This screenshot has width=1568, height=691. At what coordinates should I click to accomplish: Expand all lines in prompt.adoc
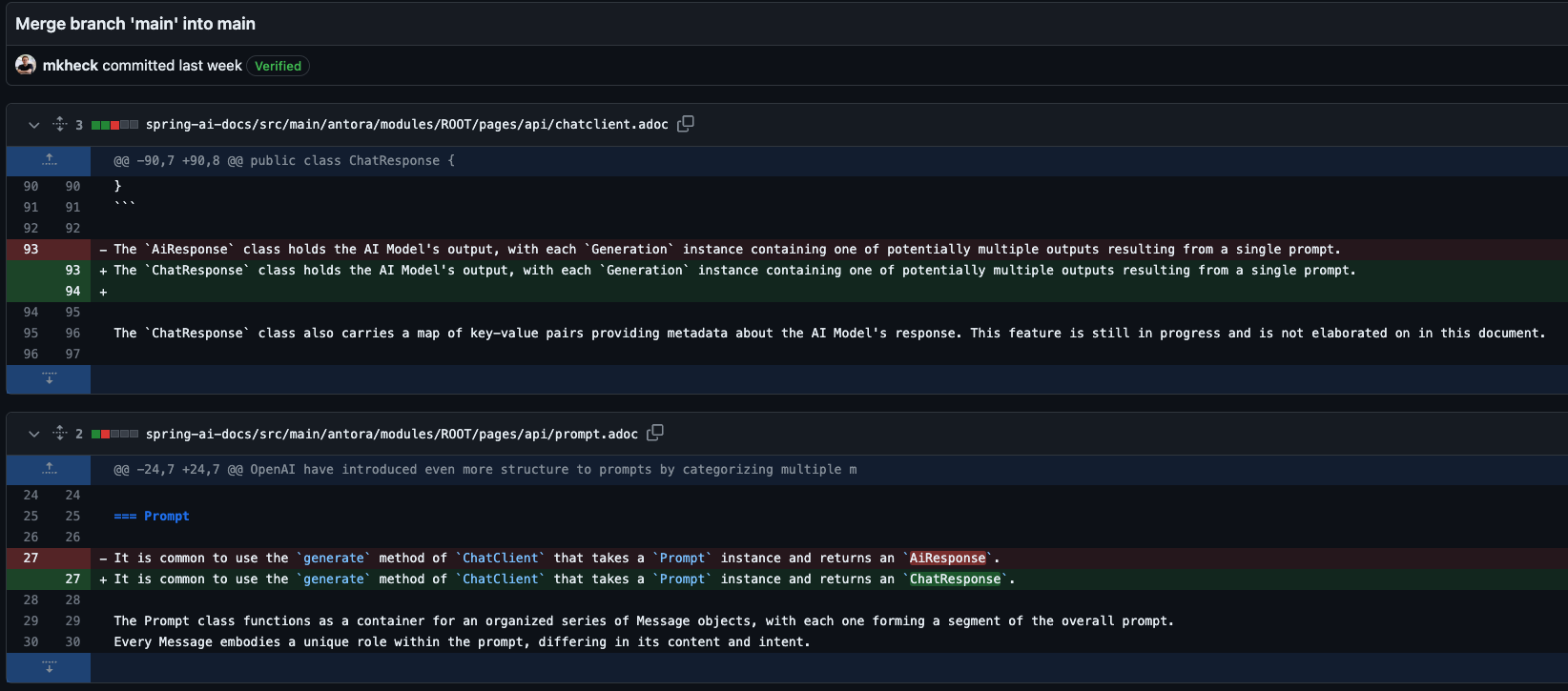point(60,433)
